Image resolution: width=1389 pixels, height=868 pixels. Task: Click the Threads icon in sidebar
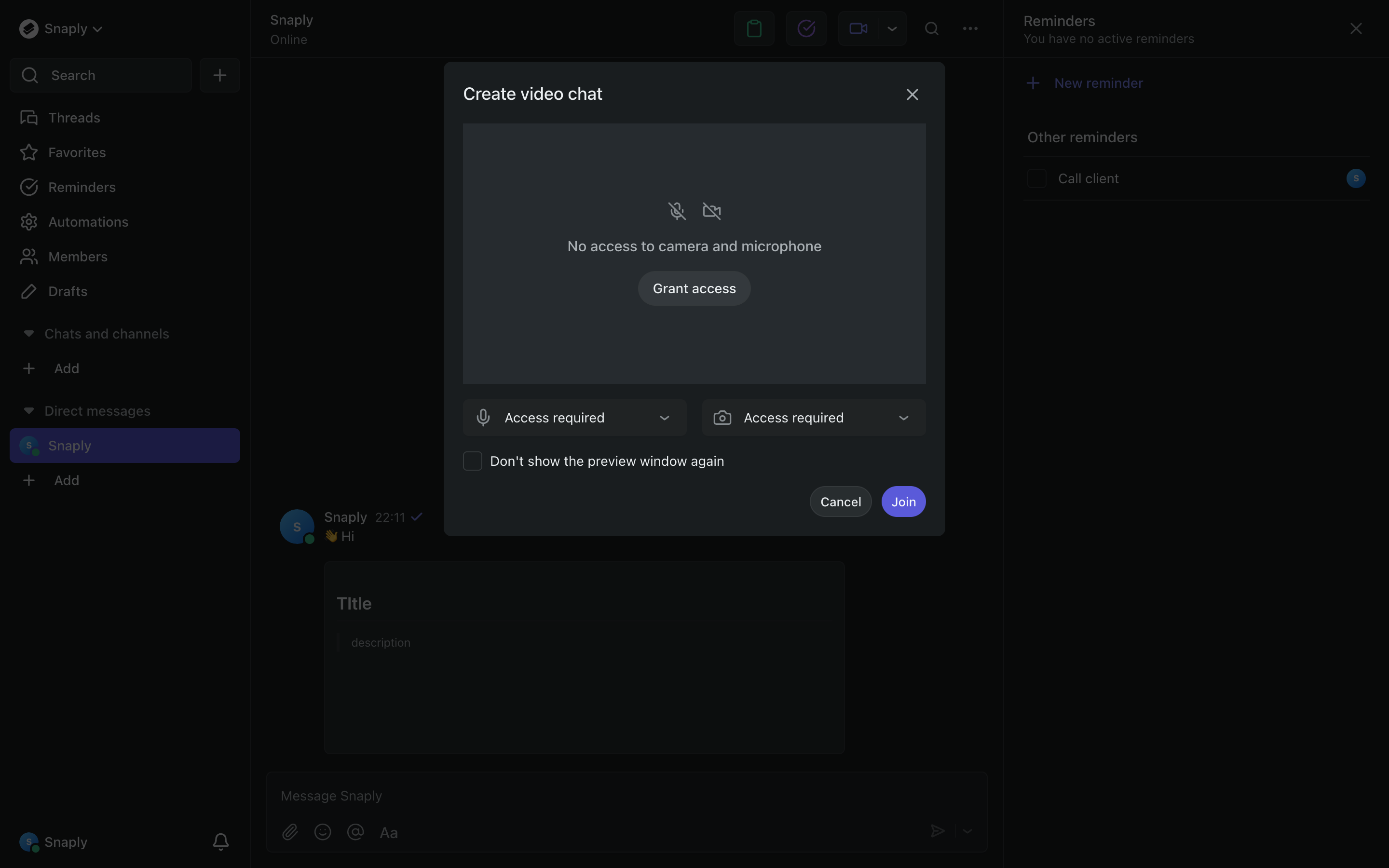click(x=29, y=118)
